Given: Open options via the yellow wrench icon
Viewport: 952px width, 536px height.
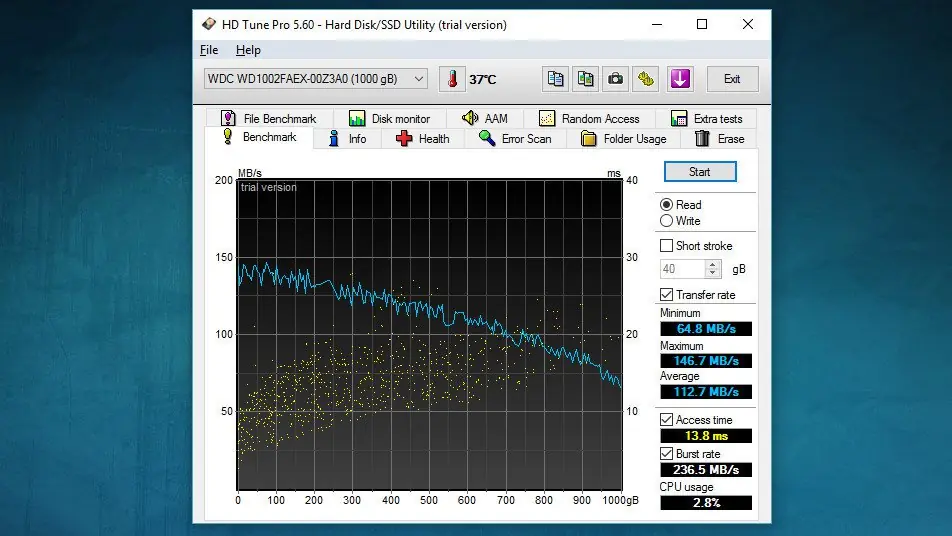Looking at the screenshot, I should (647, 79).
